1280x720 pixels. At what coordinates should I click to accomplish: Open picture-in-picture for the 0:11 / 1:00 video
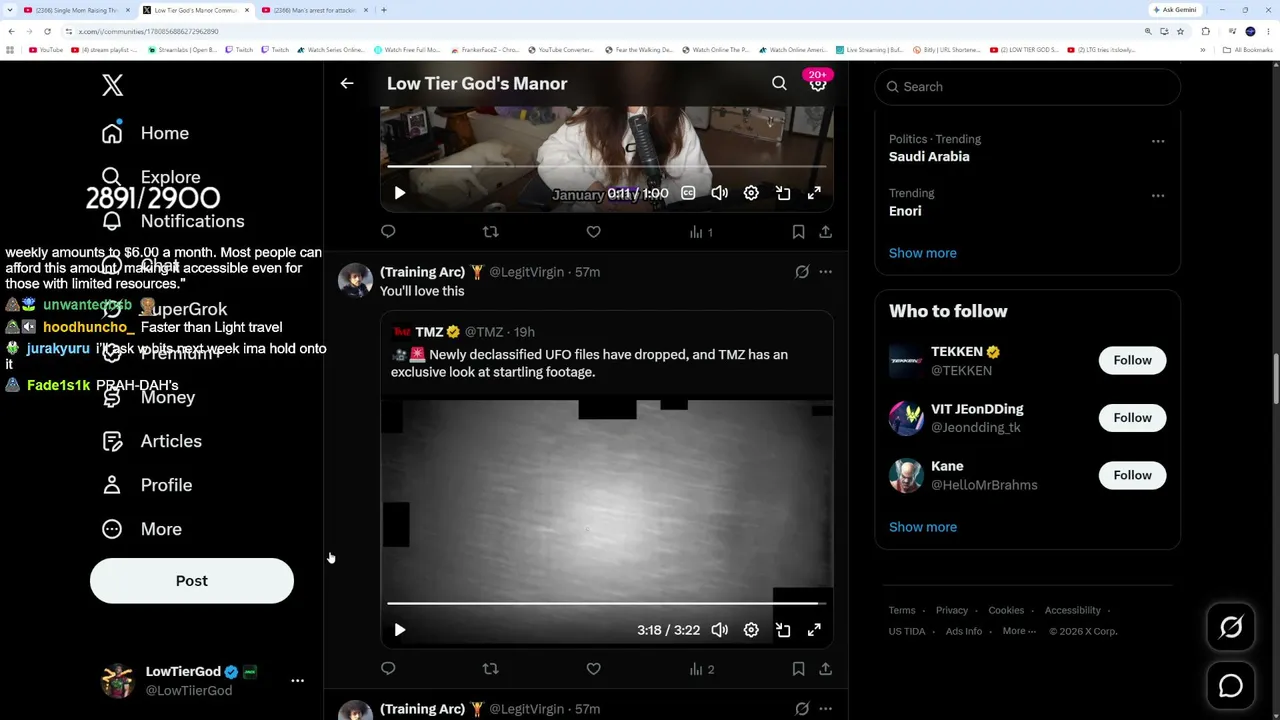pyautogui.click(x=783, y=193)
